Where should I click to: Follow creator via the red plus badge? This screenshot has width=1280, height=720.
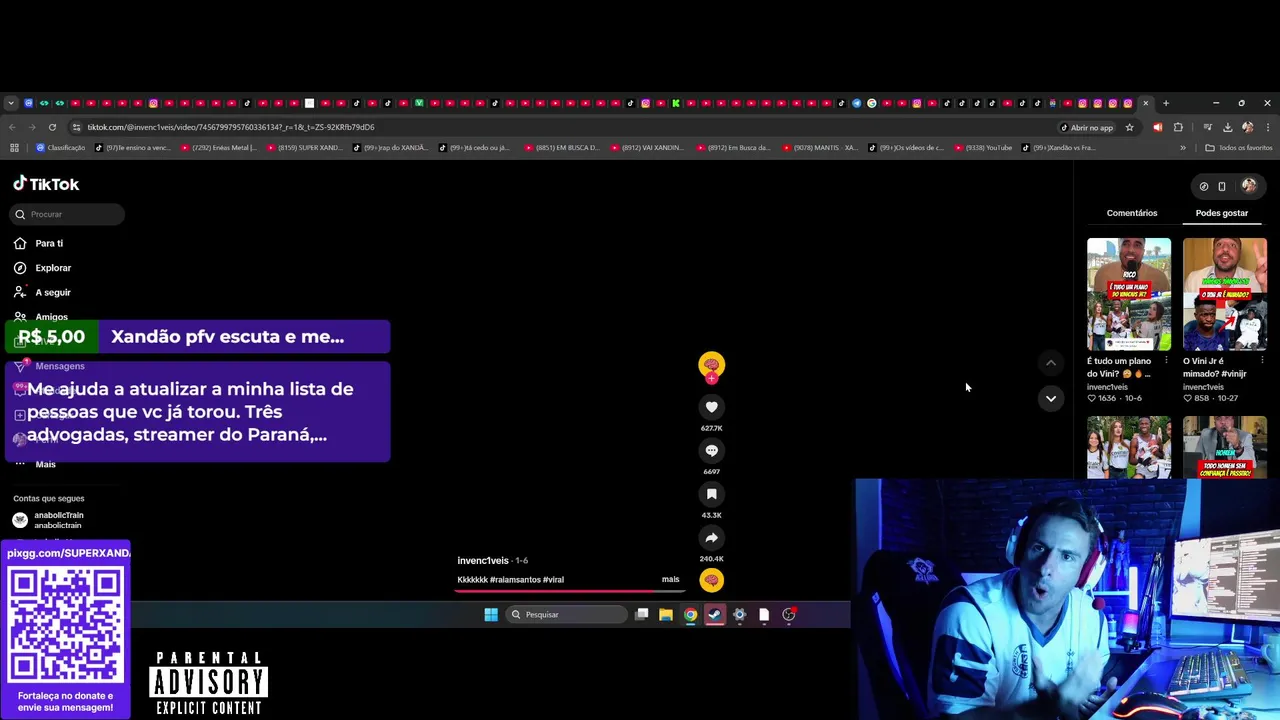tap(711, 379)
